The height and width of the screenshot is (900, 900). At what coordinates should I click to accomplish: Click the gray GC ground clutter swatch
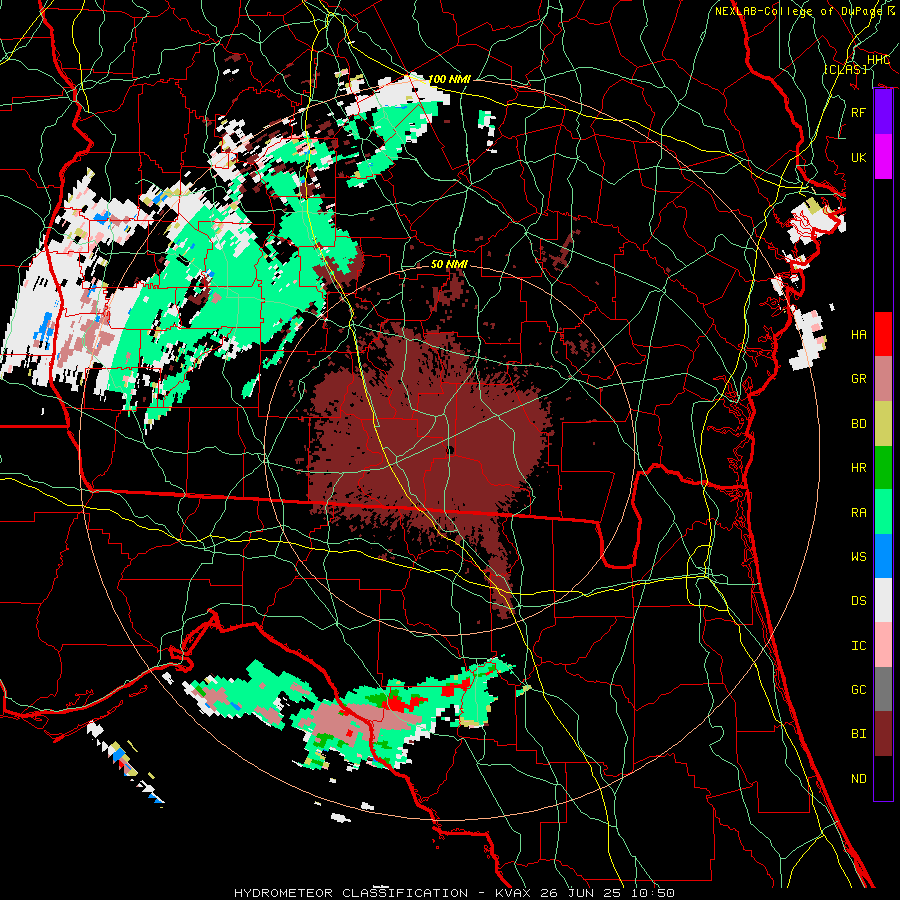[883, 690]
